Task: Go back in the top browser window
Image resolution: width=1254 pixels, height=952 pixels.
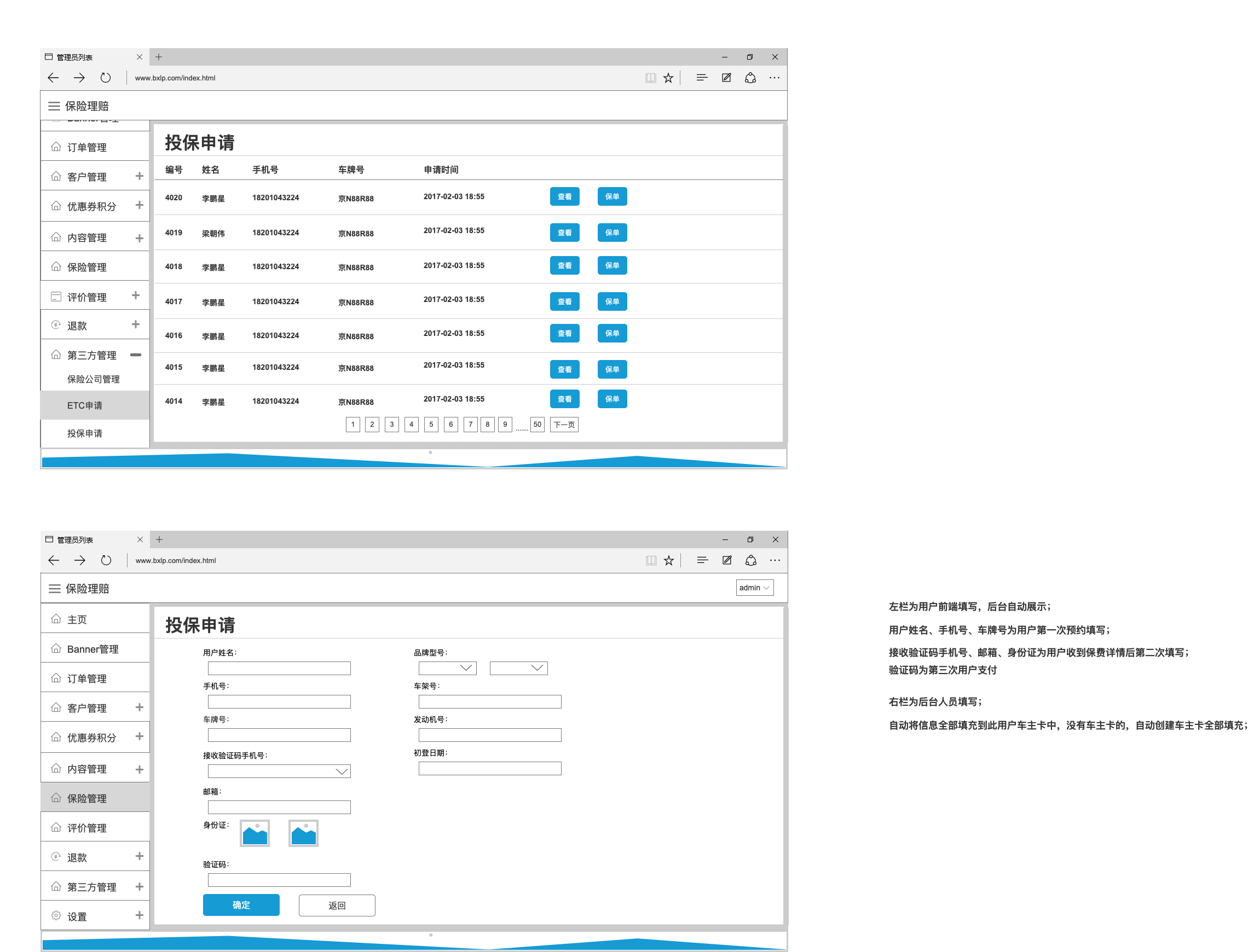Action: click(53, 78)
